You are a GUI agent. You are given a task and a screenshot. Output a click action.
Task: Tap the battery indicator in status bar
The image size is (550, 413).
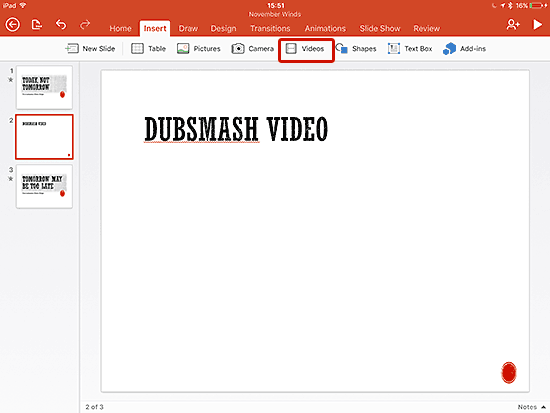[537, 5]
